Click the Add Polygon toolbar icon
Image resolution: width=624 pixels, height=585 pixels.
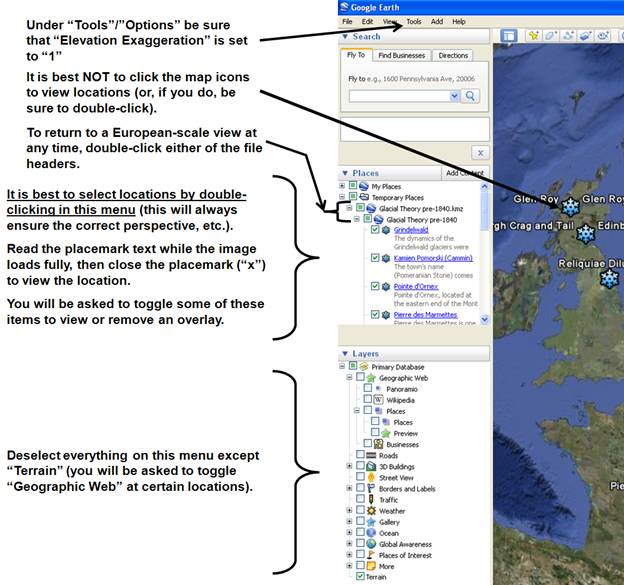tap(552, 36)
